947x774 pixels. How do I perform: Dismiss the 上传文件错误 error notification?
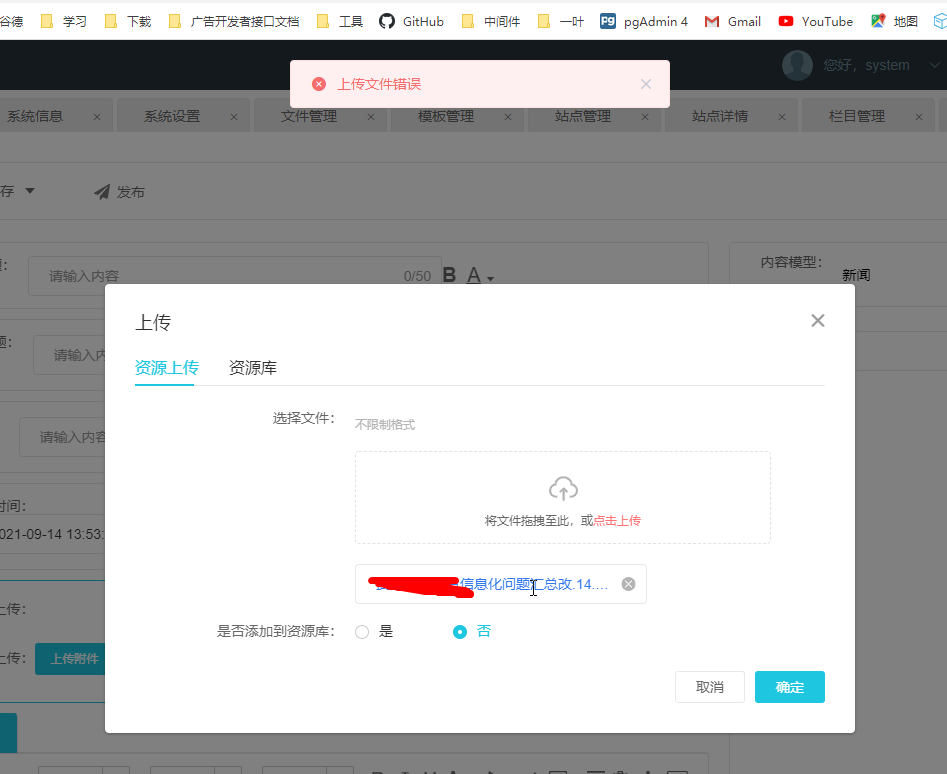click(646, 84)
